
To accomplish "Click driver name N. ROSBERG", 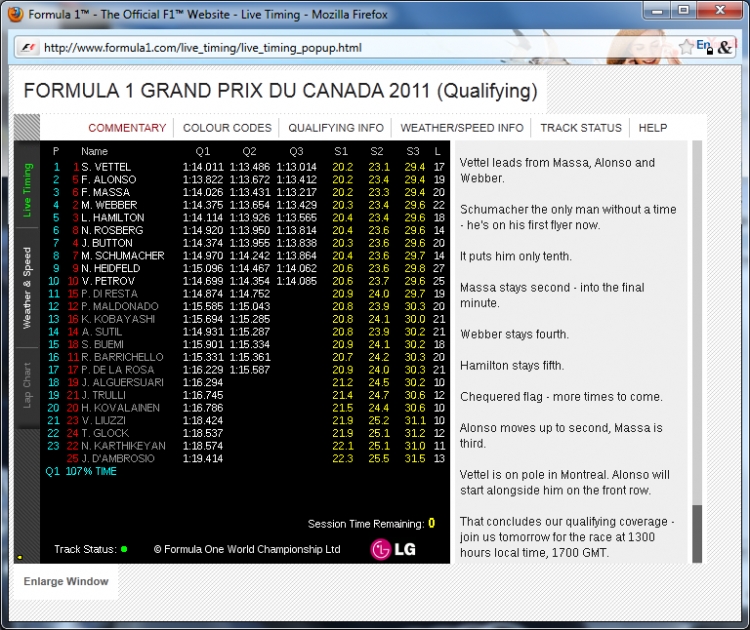I will (x=112, y=230).
